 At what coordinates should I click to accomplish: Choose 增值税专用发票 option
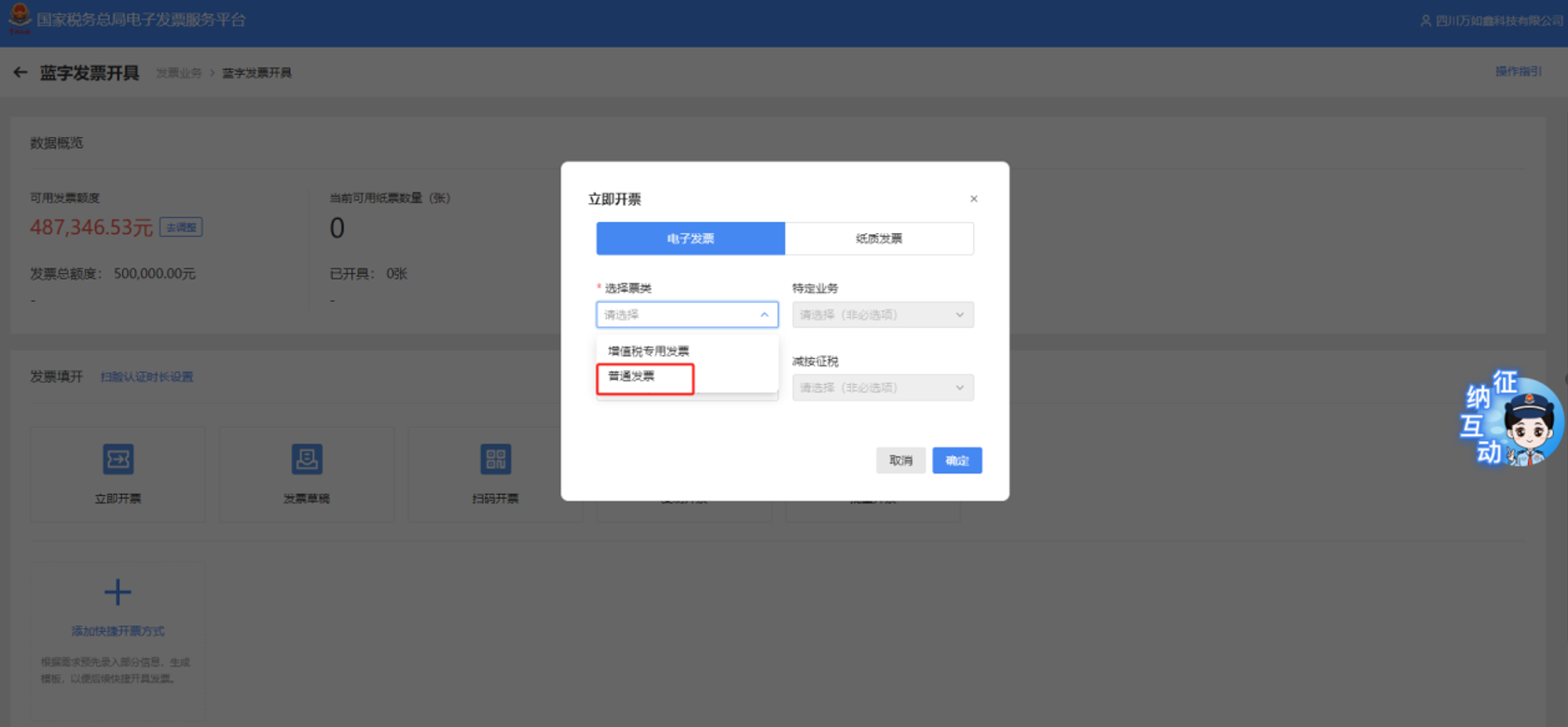(648, 351)
